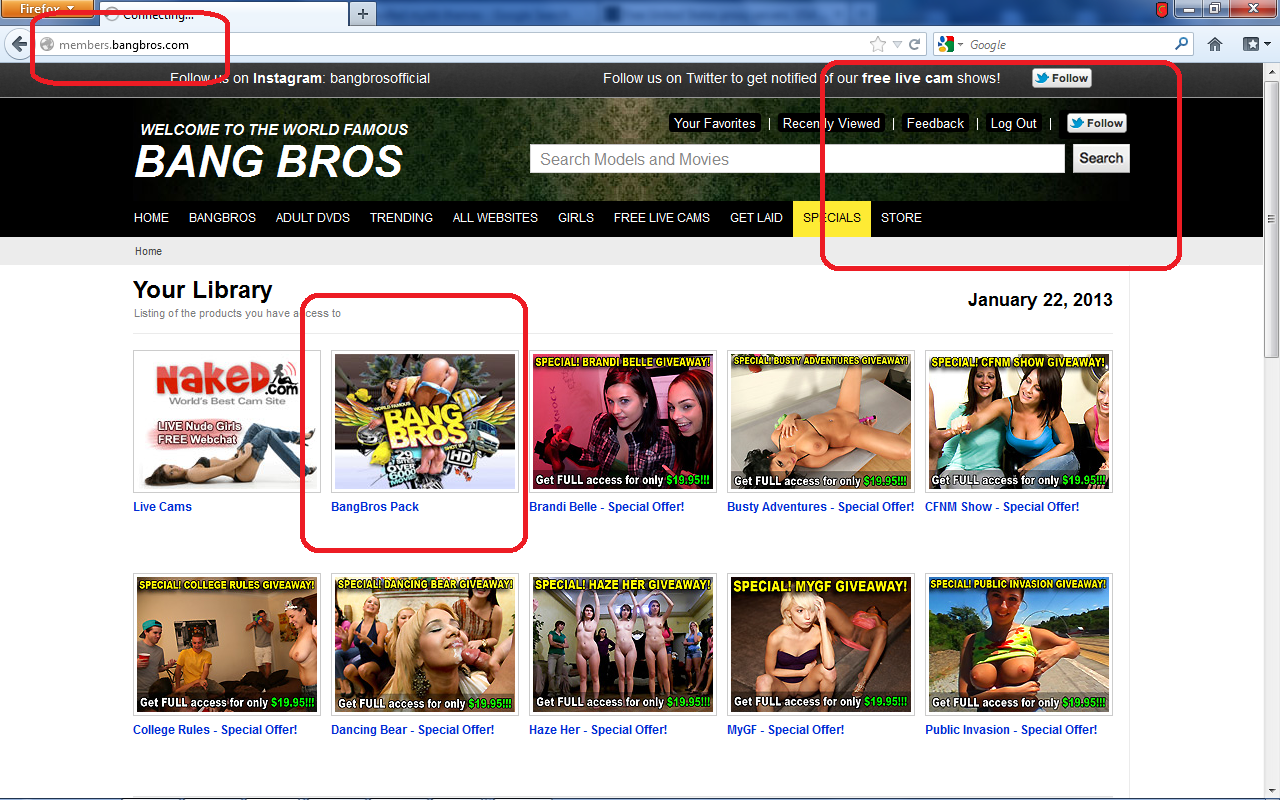Click the Brandi Belle giveaway thumbnail
This screenshot has width=1280, height=800.
click(x=623, y=421)
